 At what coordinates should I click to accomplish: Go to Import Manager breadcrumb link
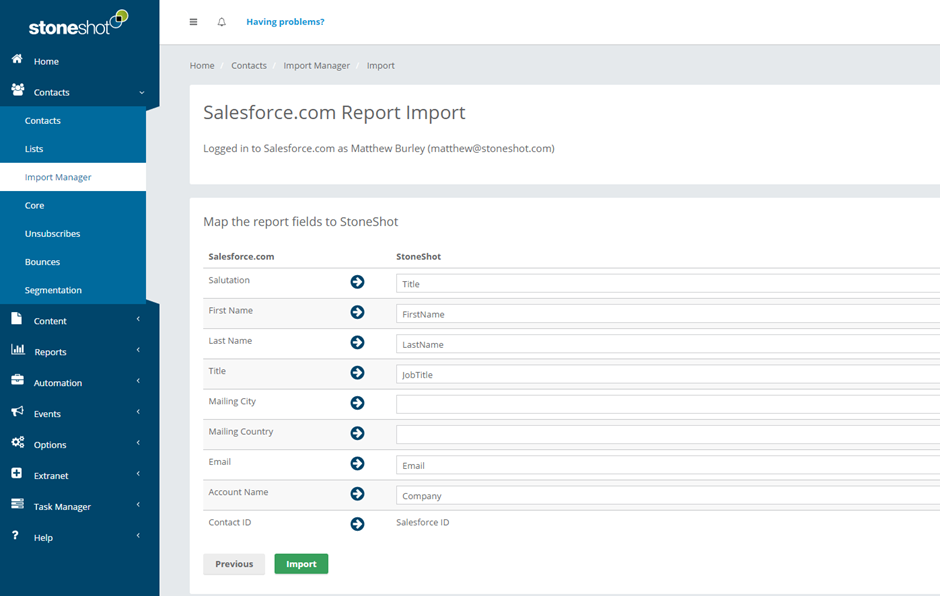click(x=317, y=65)
